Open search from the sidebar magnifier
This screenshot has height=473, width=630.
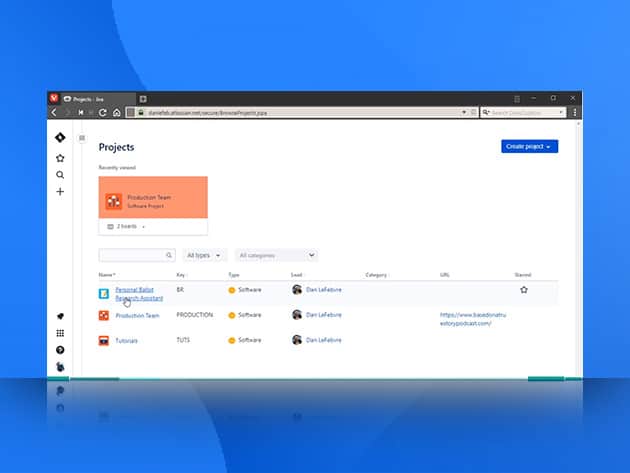tap(60, 174)
